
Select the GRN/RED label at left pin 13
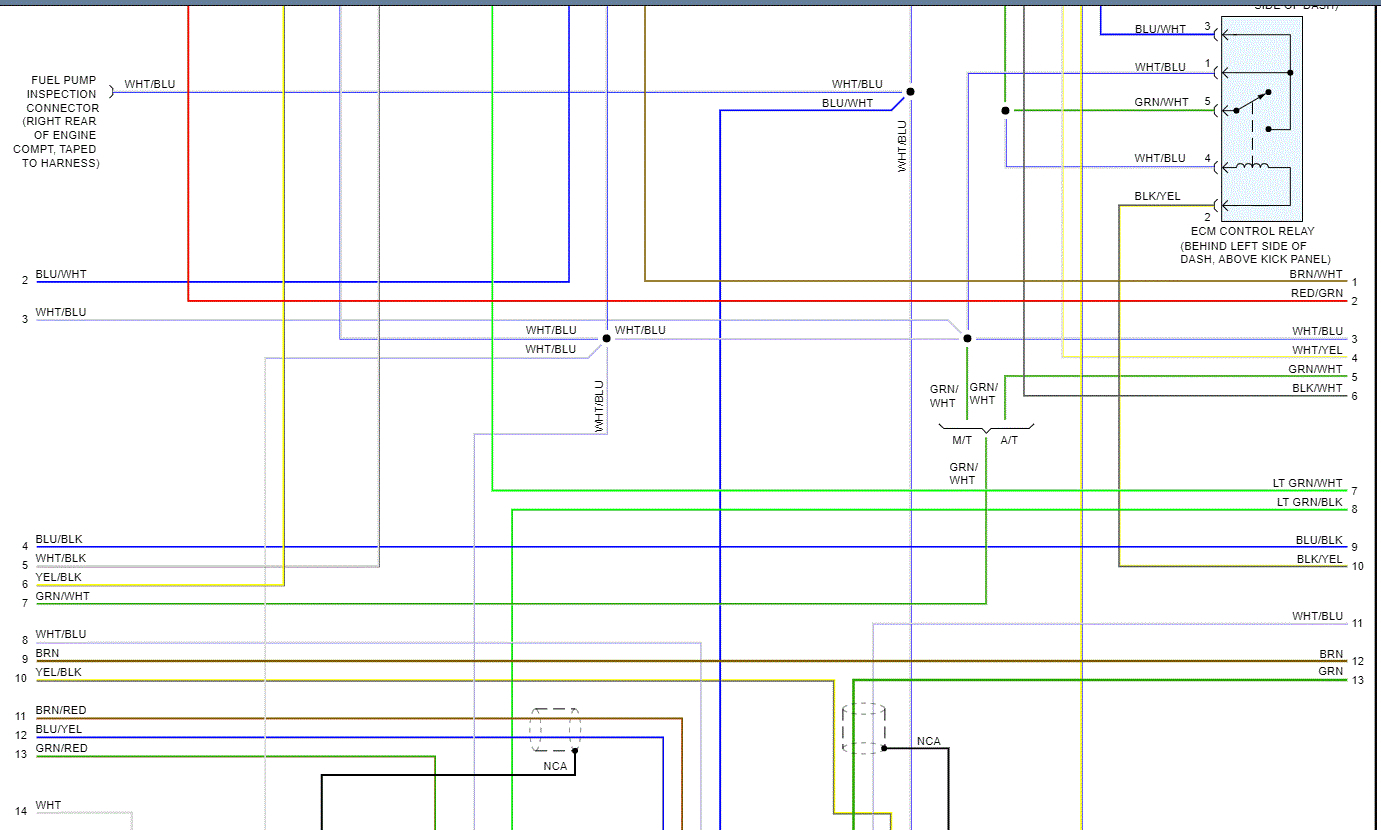(x=62, y=748)
